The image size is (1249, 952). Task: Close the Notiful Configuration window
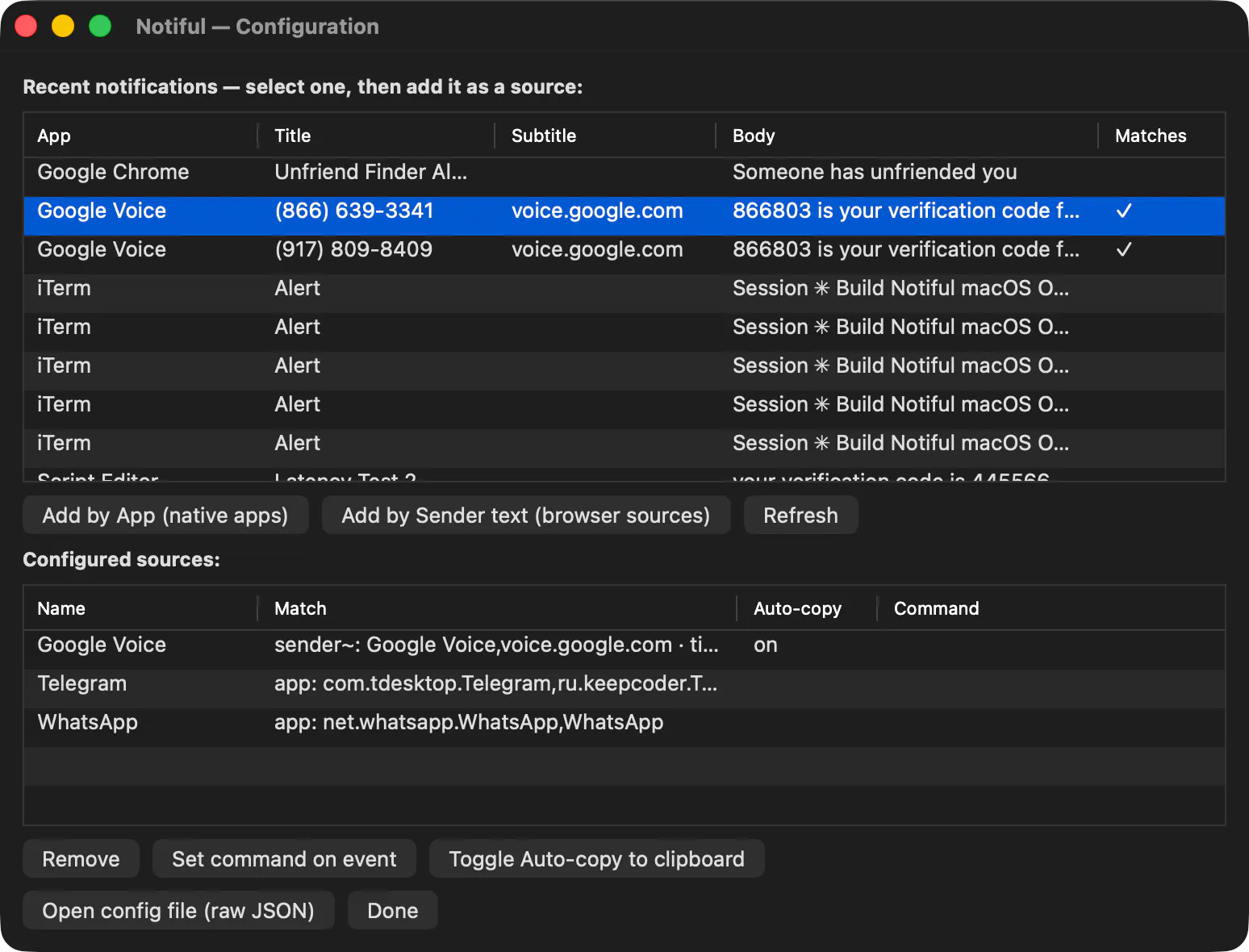[x=26, y=26]
